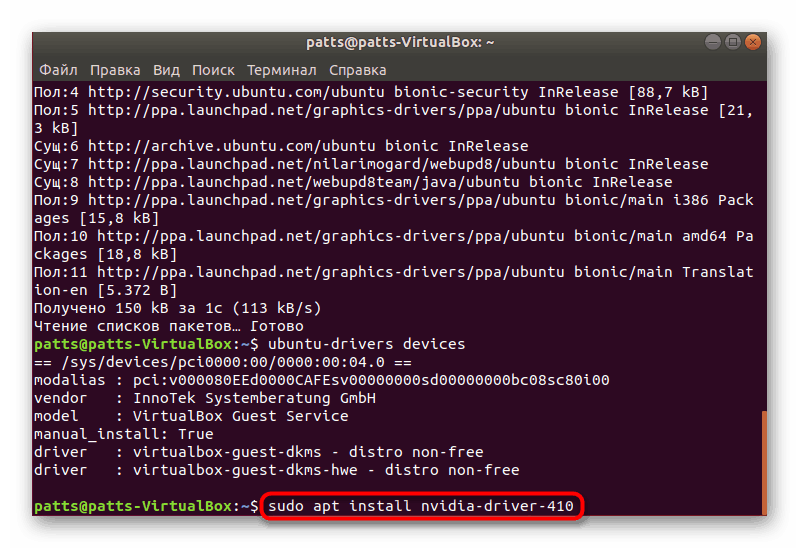Viewport: 799px width, 548px height.
Task: Click the '3 kB]' wrapped line
Action: tap(56, 128)
